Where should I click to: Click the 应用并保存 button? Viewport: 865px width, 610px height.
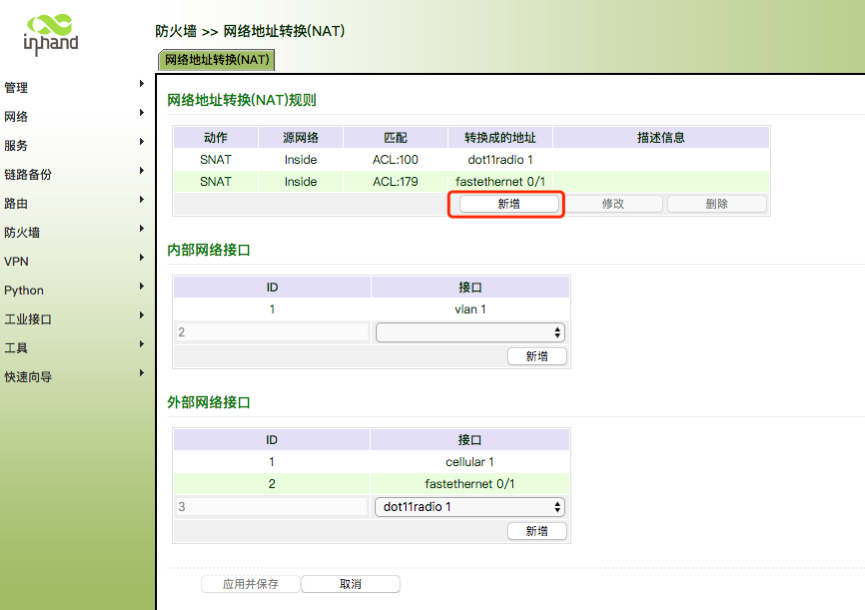click(x=250, y=584)
